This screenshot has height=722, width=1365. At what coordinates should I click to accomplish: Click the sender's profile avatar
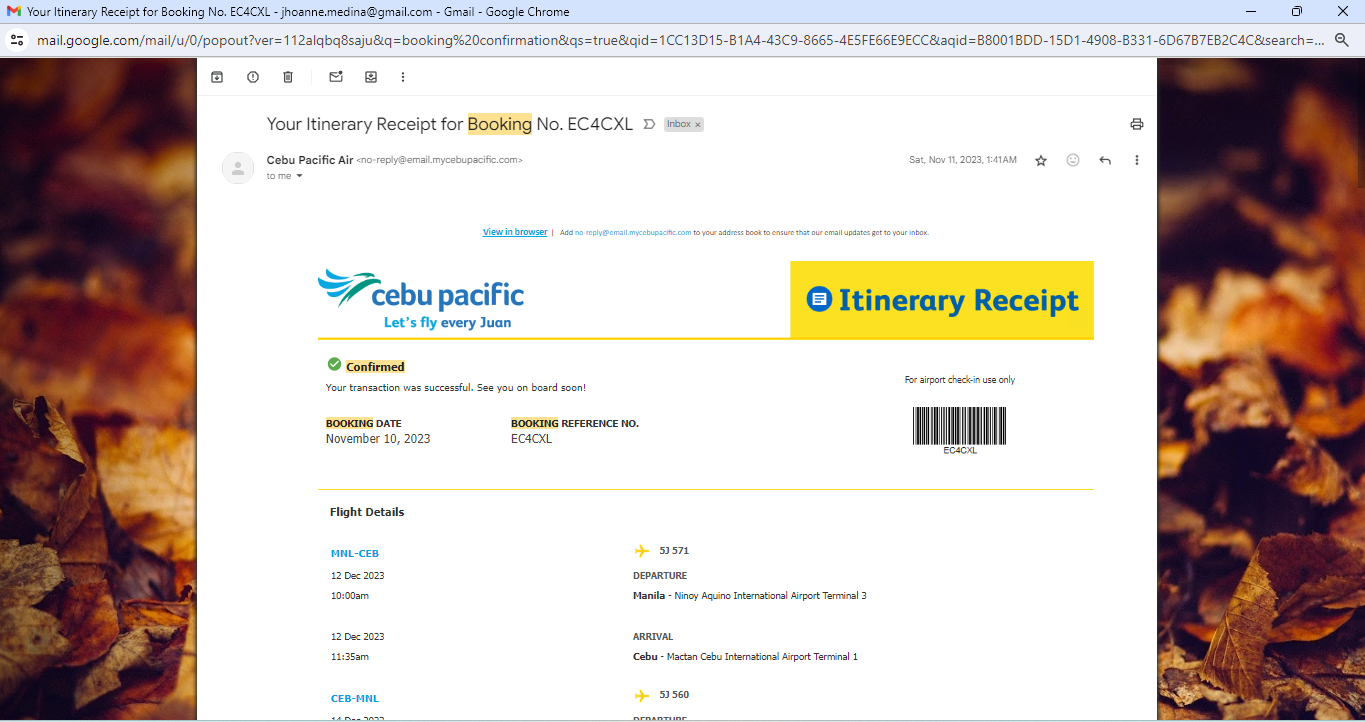click(x=238, y=168)
